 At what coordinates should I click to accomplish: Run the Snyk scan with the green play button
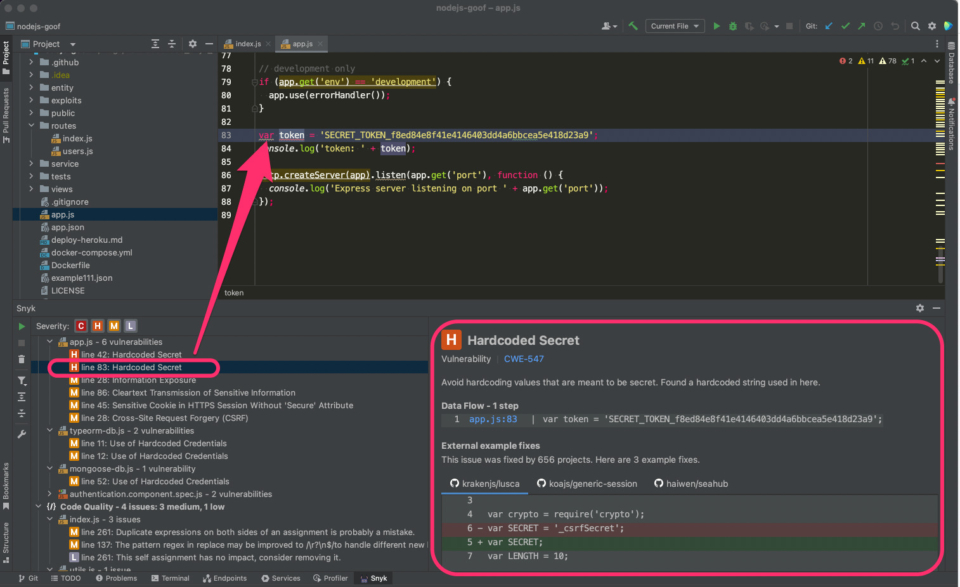pyautogui.click(x=21, y=326)
